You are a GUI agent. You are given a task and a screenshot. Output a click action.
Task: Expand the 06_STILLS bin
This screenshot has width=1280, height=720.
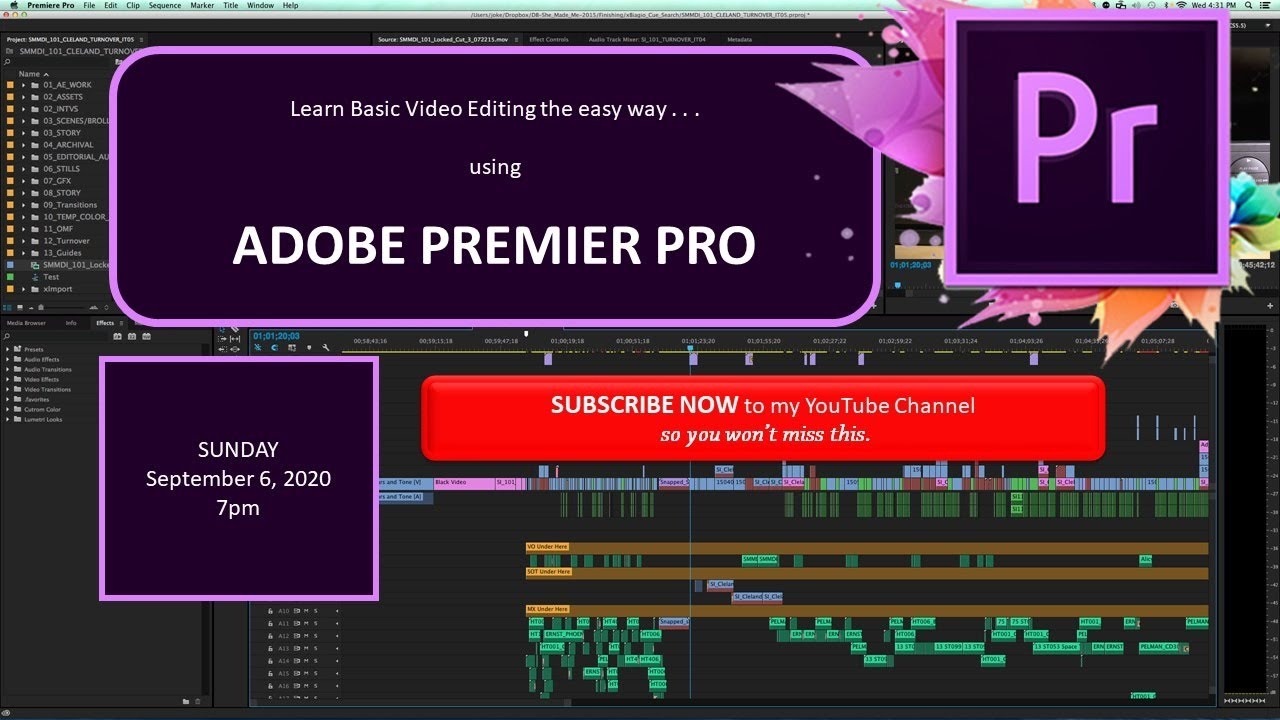[x=23, y=169]
